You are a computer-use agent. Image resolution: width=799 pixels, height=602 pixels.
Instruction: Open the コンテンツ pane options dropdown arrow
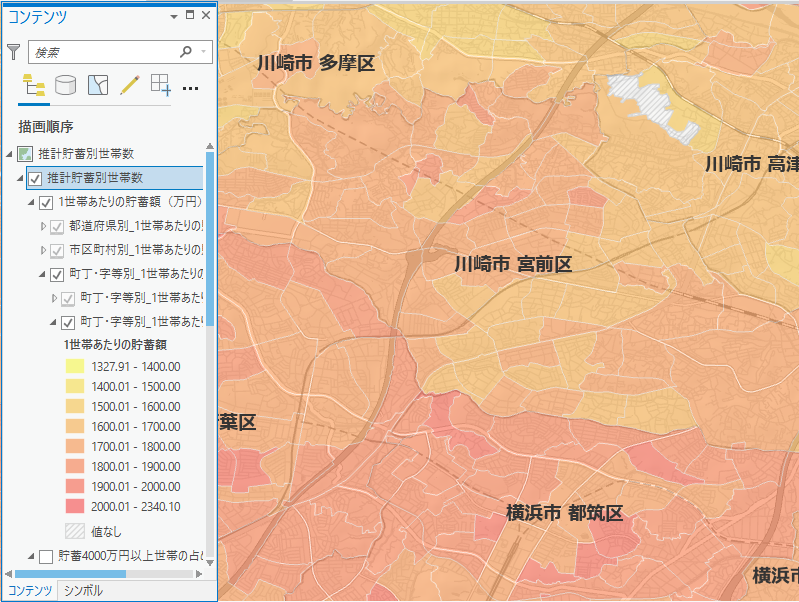point(174,16)
